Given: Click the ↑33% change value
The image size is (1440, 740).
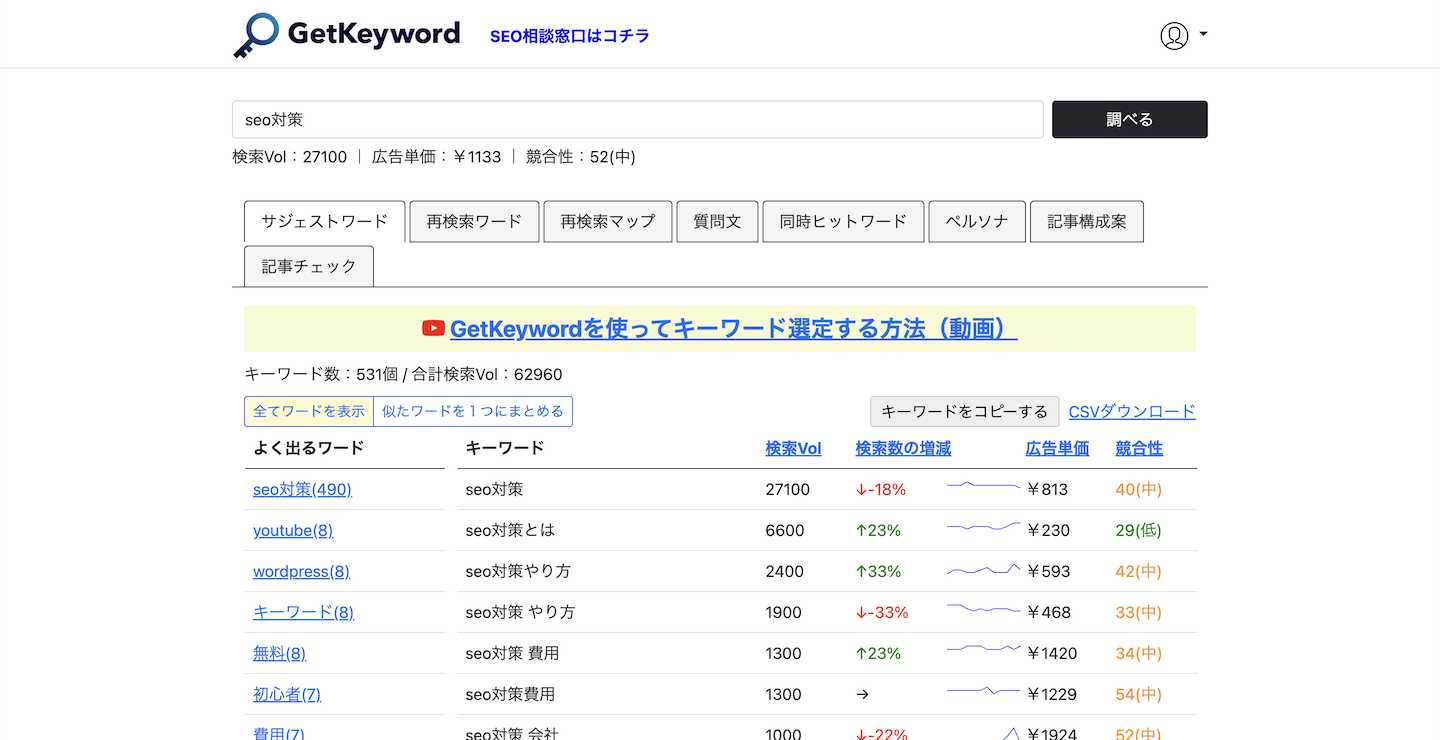Looking at the screenshot, I should point(879,571).
